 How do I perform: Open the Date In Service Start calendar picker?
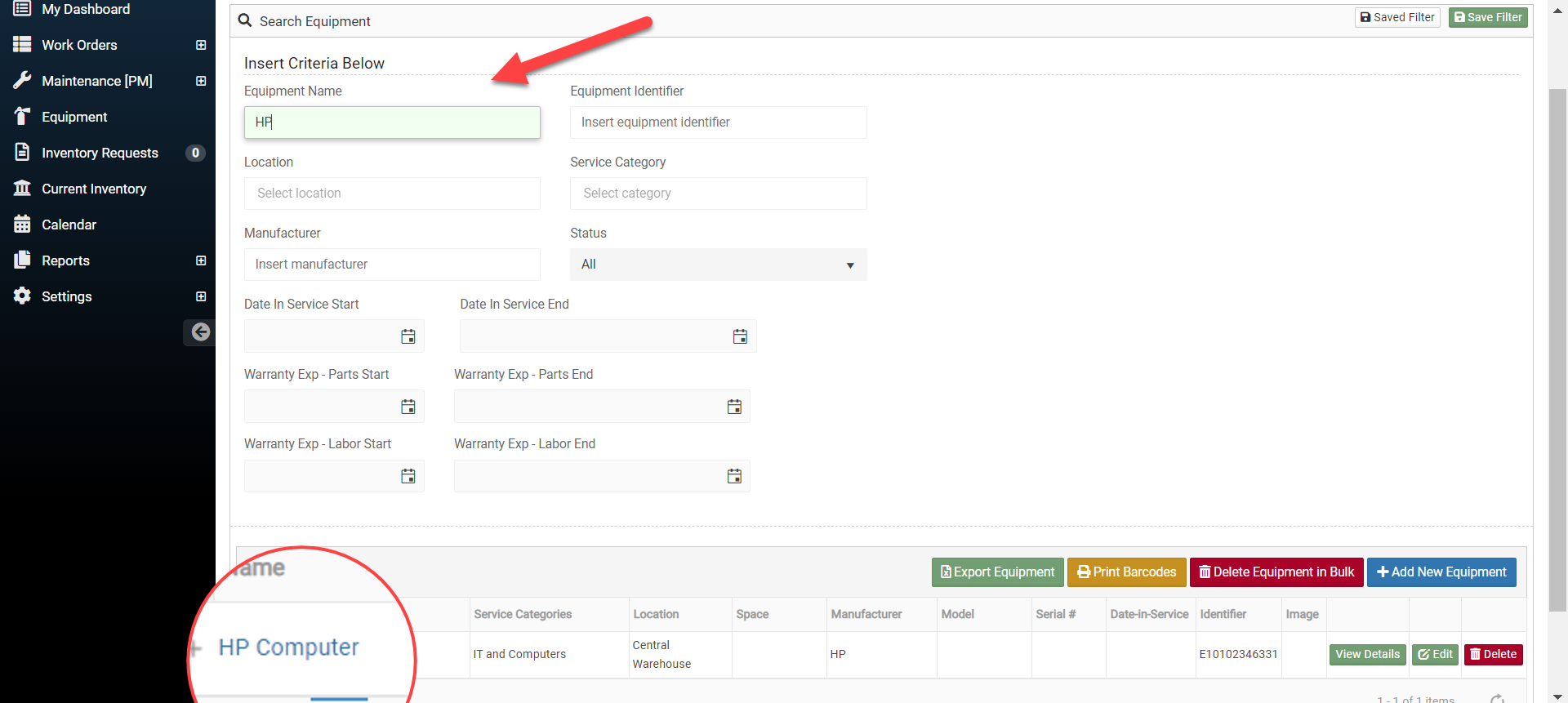408,336
